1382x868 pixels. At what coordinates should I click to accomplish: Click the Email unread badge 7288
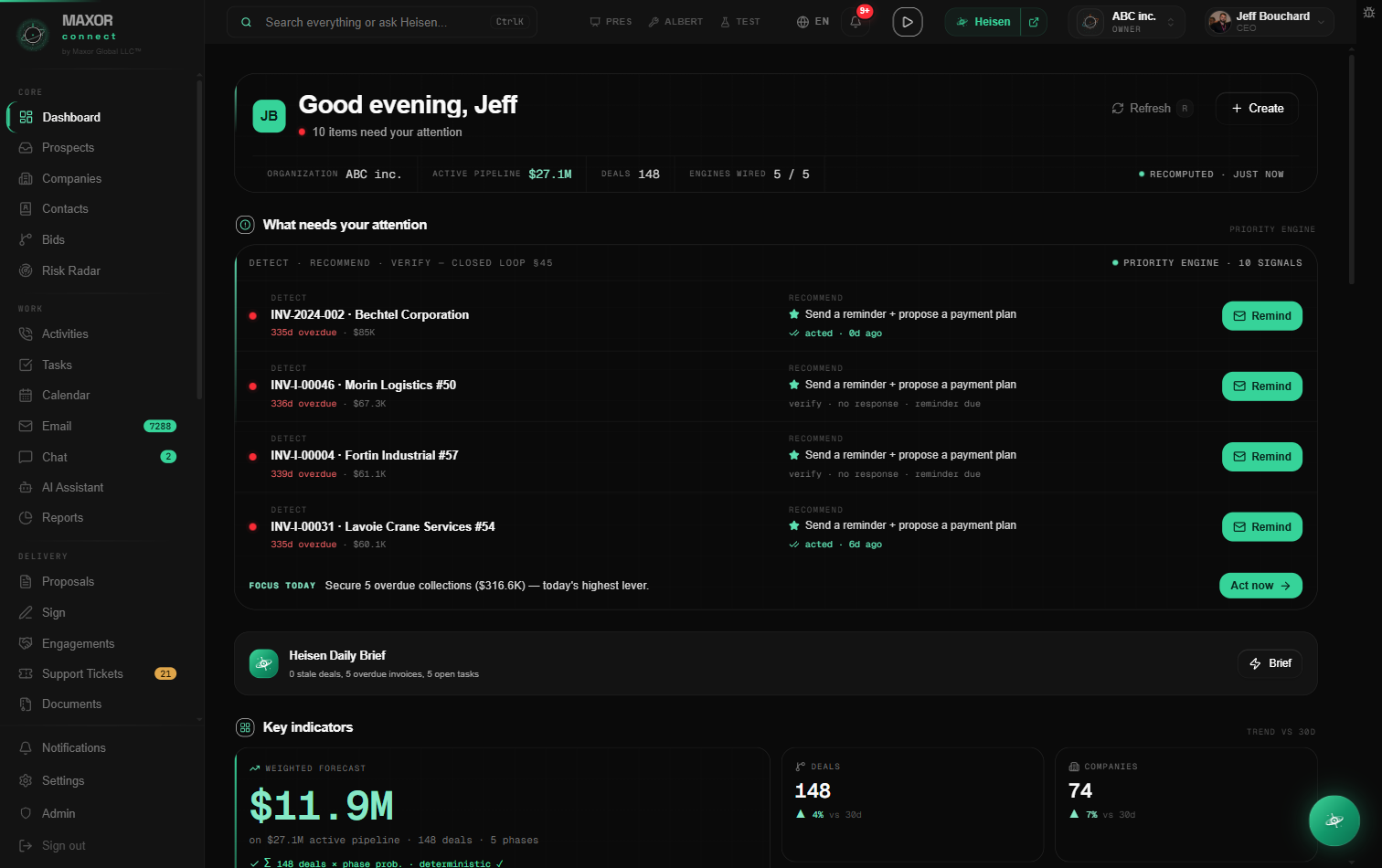point(160,427)
